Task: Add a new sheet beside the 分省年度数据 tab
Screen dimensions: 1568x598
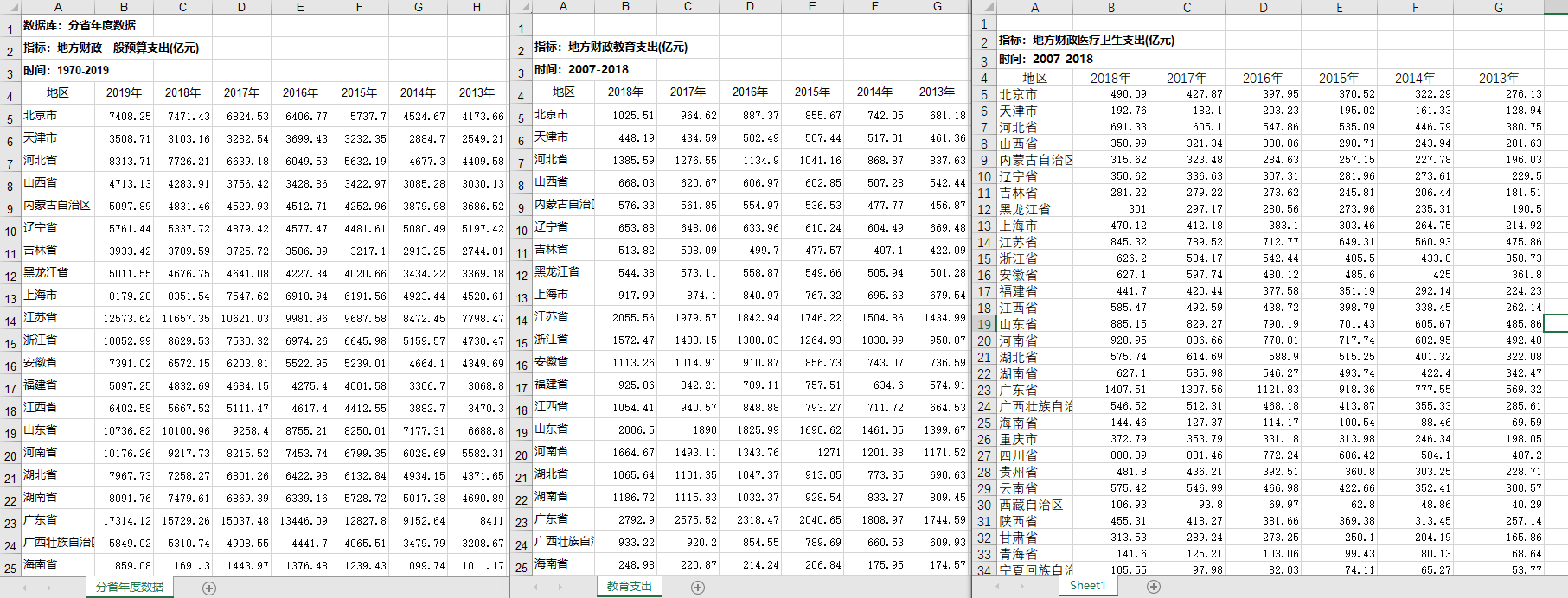Action: [x=209, y=588]
